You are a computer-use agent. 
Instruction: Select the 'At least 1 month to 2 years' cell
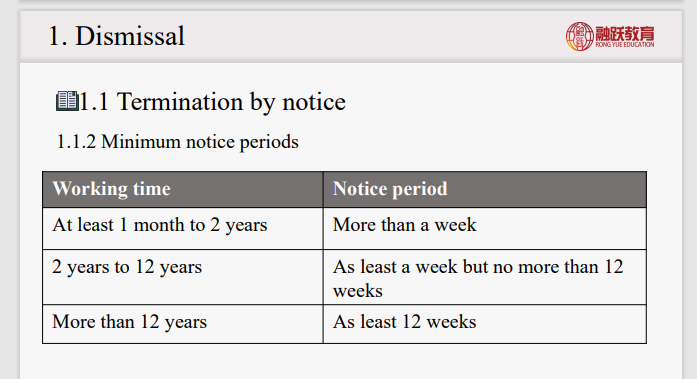pyautogui.click(x=183, y=228)
